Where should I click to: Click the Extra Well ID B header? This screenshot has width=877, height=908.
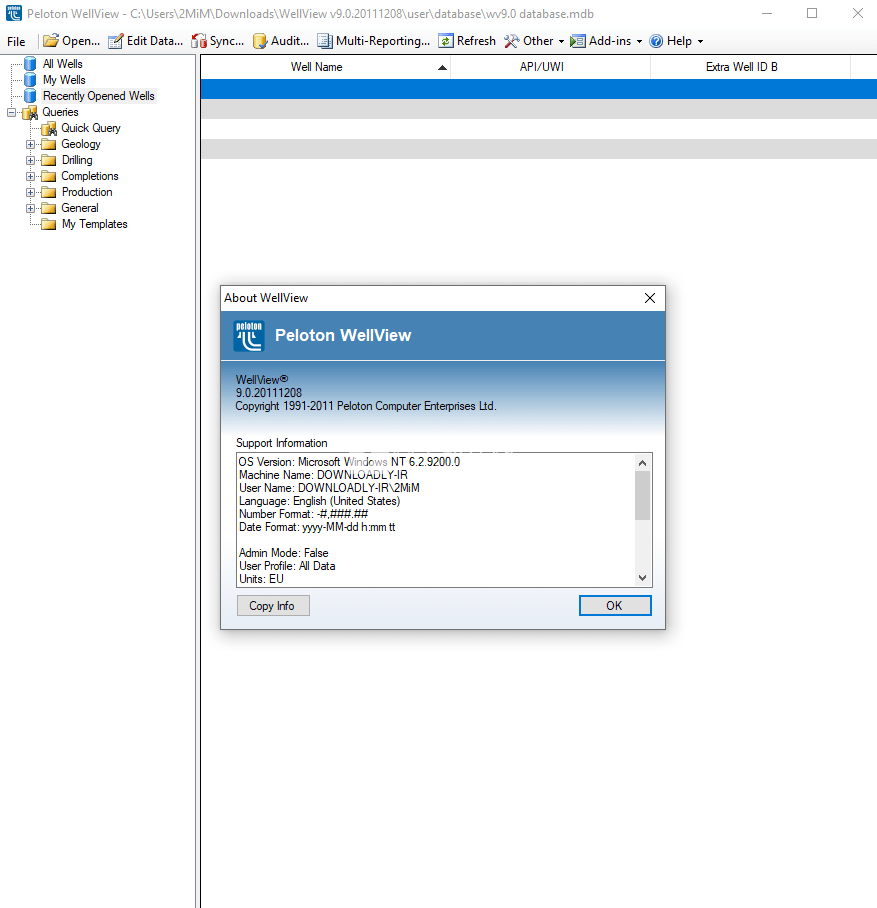pos(750,67)
